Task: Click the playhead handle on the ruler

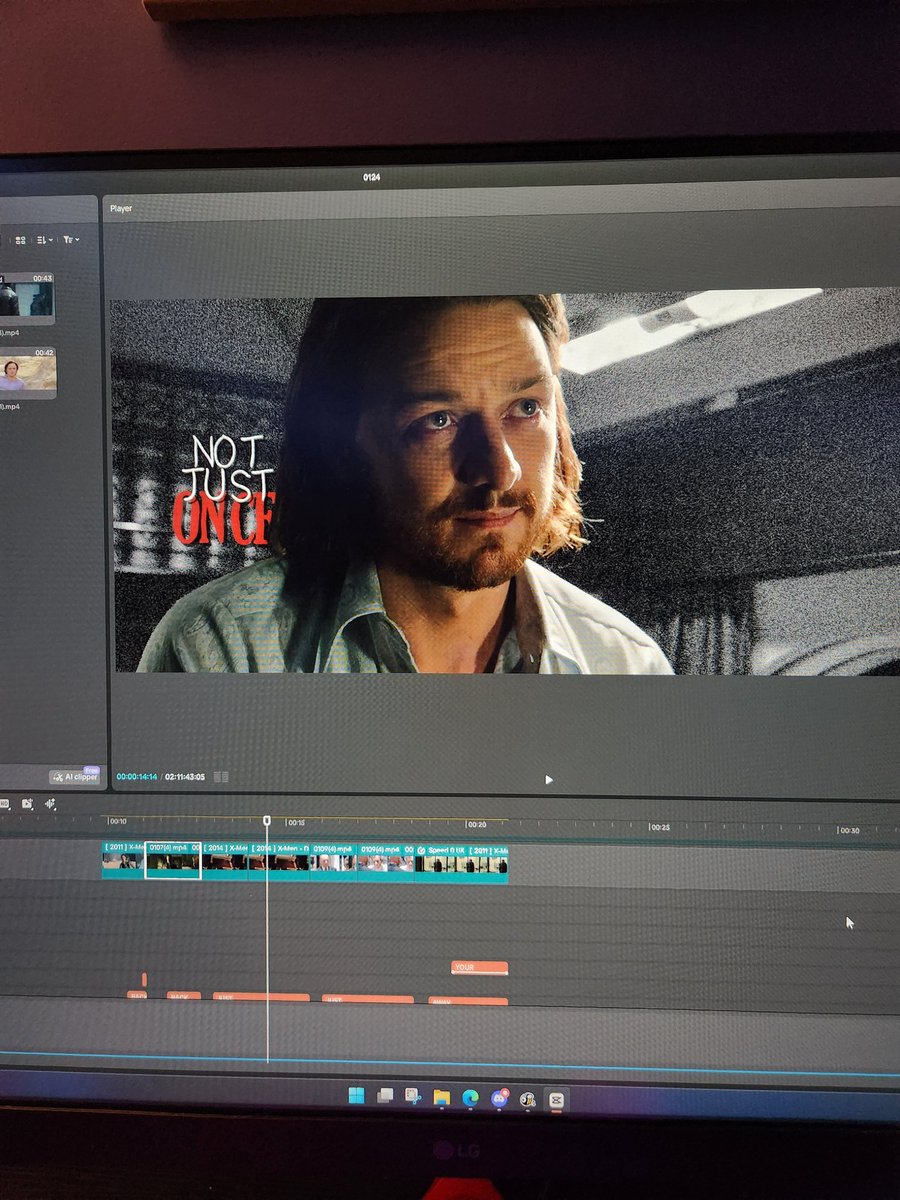Action: click(267, 821)
